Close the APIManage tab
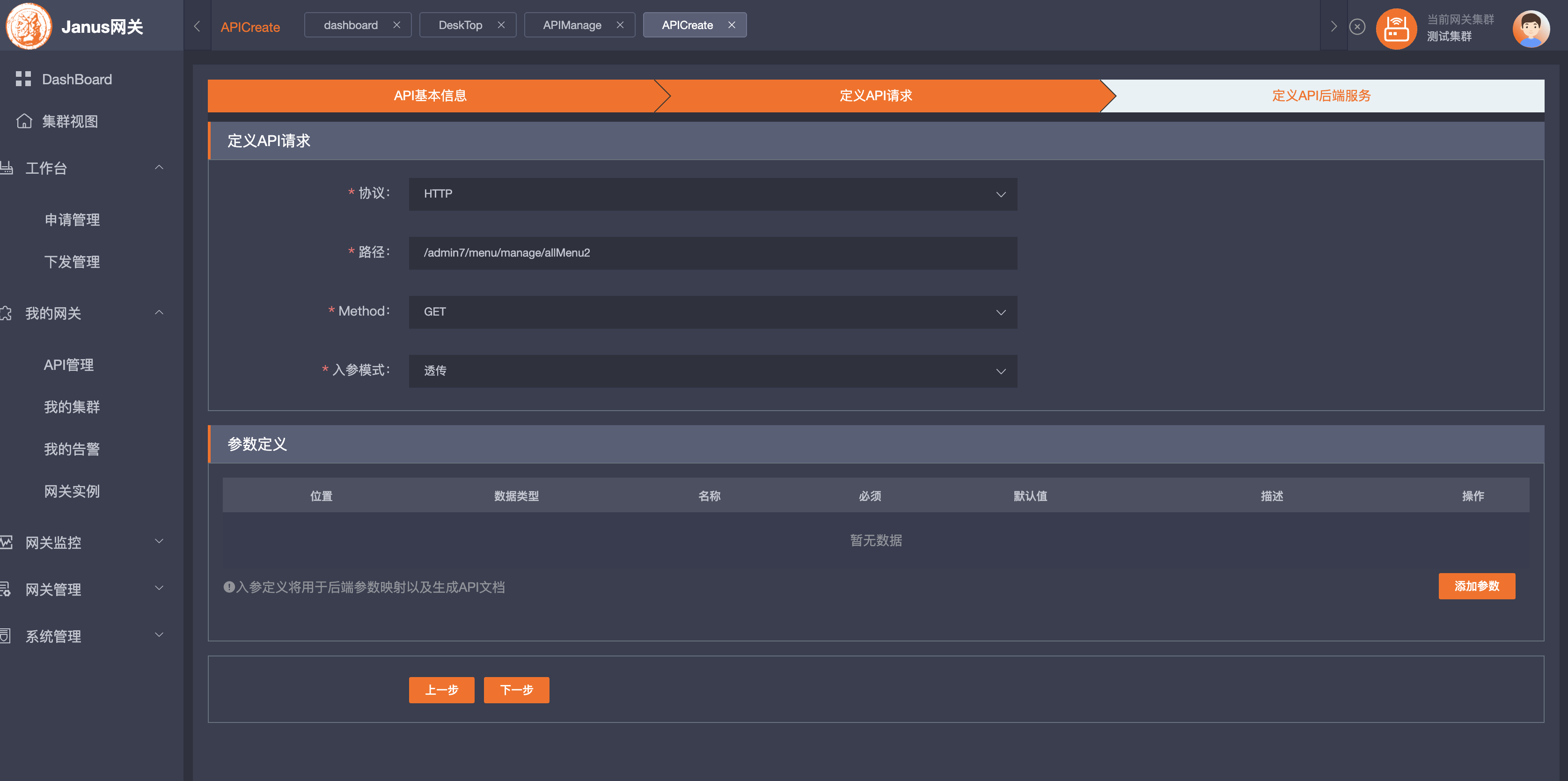The image size is (1568, 781). coord(620,25)
